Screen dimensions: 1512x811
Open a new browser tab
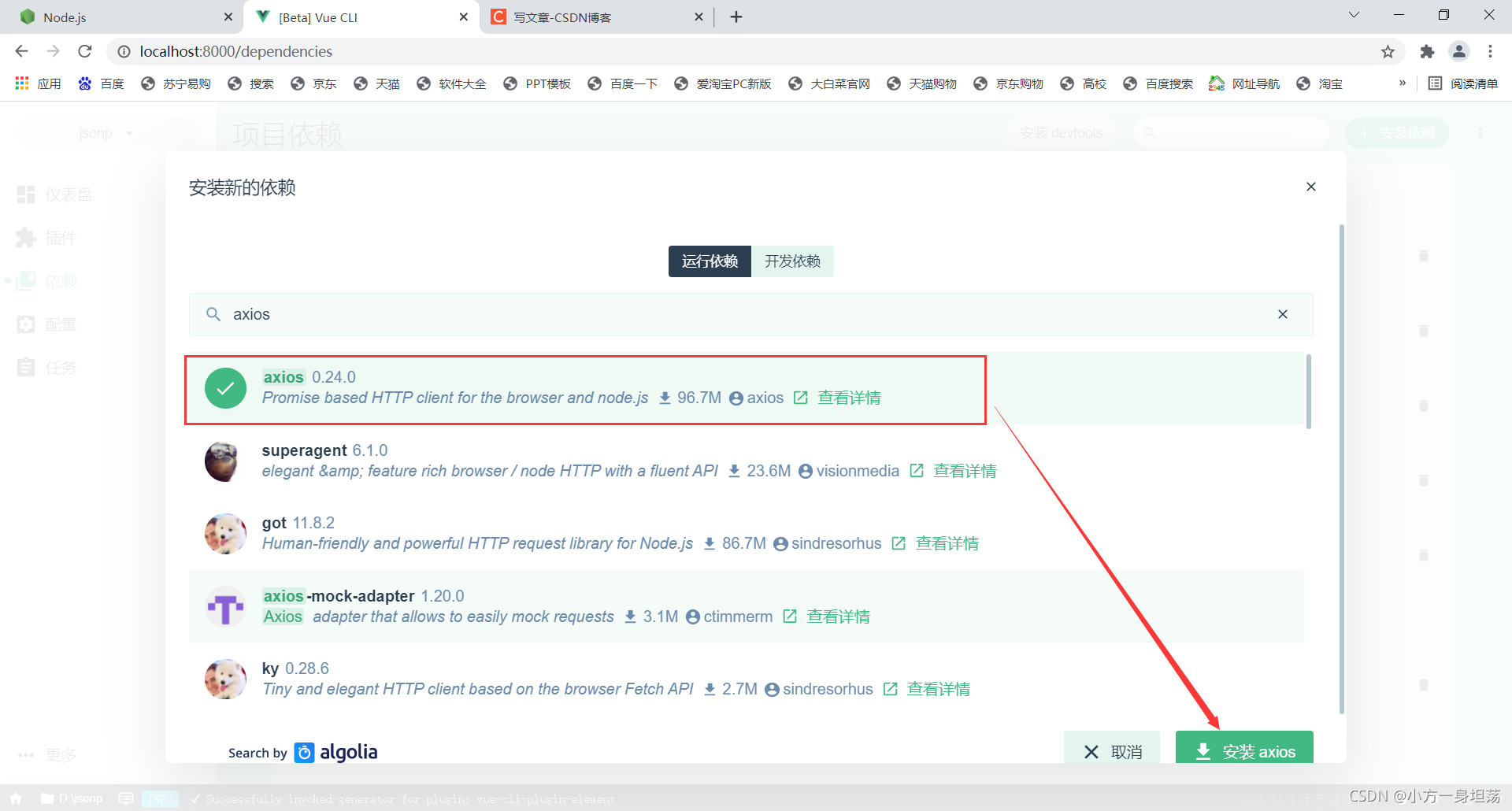[736, 17]
